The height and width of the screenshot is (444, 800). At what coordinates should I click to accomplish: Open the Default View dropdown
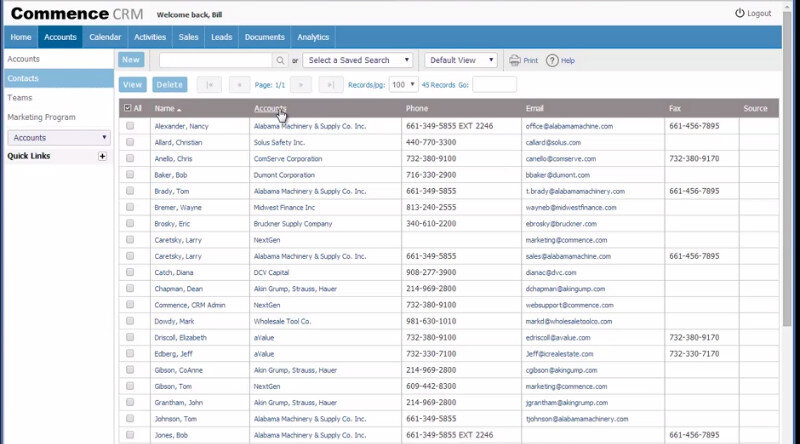(460, 60)
